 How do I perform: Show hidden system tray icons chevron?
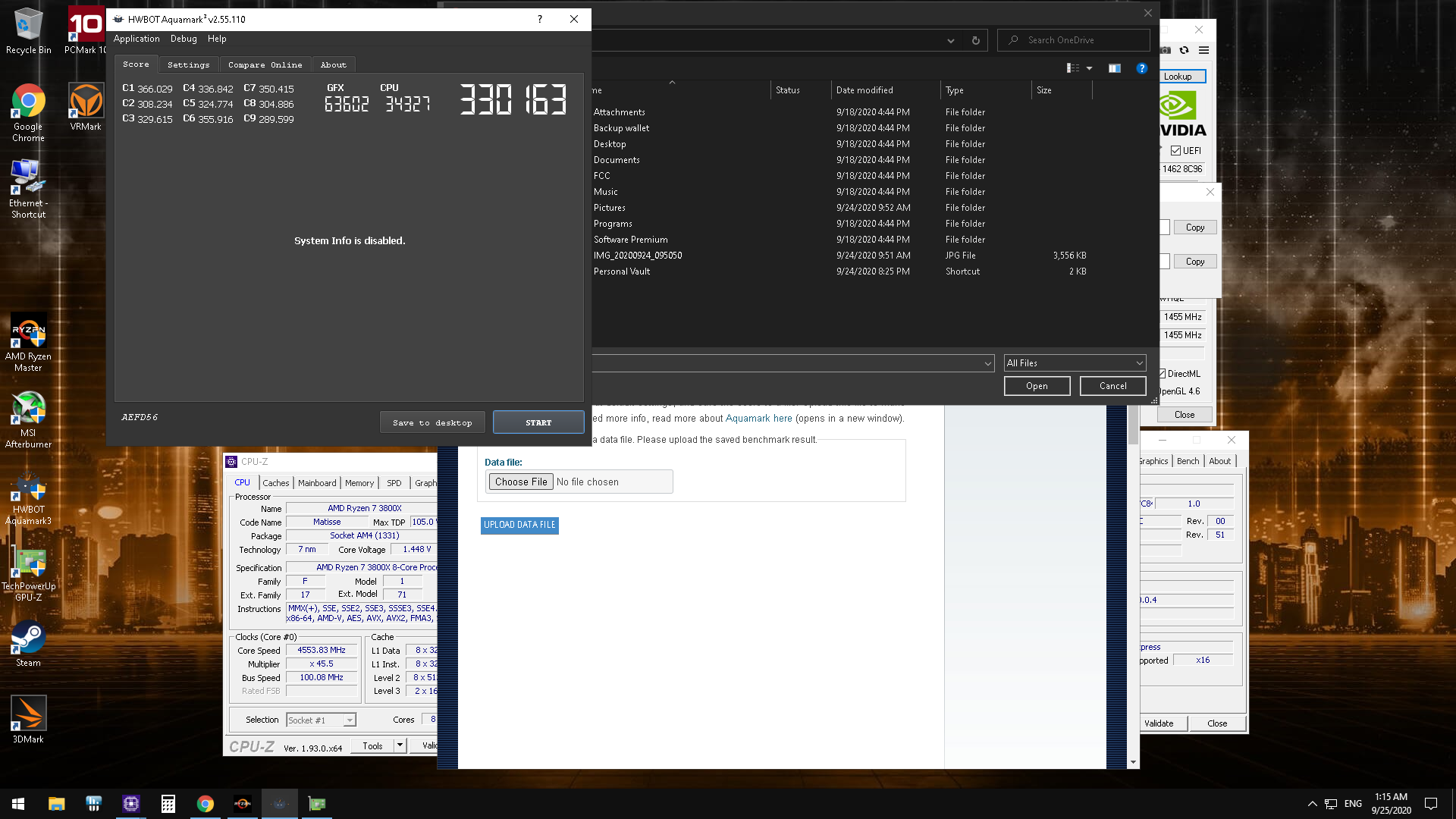pyautogui.click(x=1312, y=804)
